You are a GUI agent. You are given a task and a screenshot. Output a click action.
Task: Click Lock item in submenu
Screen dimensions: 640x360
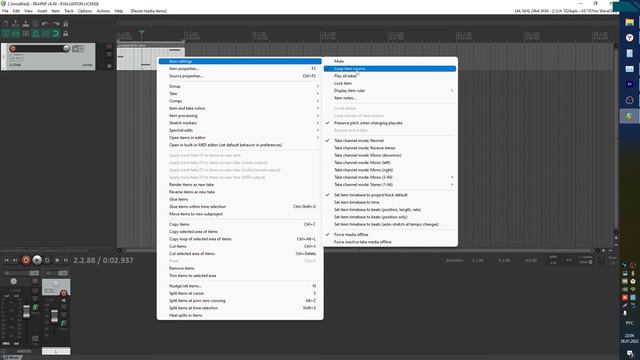[390, 83]
